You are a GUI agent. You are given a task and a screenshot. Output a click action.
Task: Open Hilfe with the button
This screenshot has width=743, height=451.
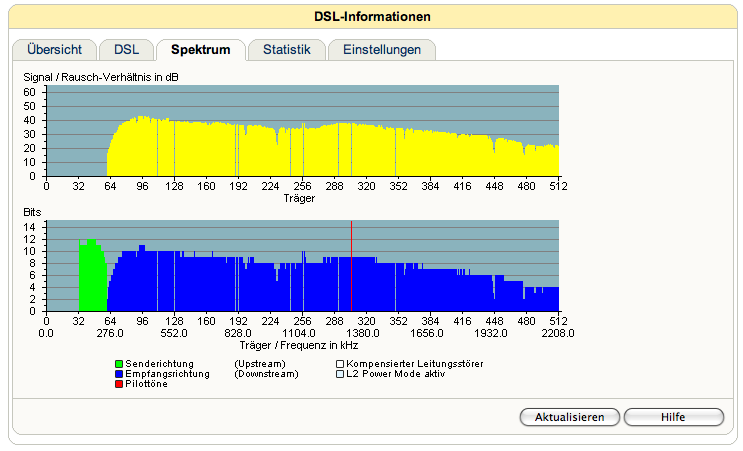(x=673, y=417)
